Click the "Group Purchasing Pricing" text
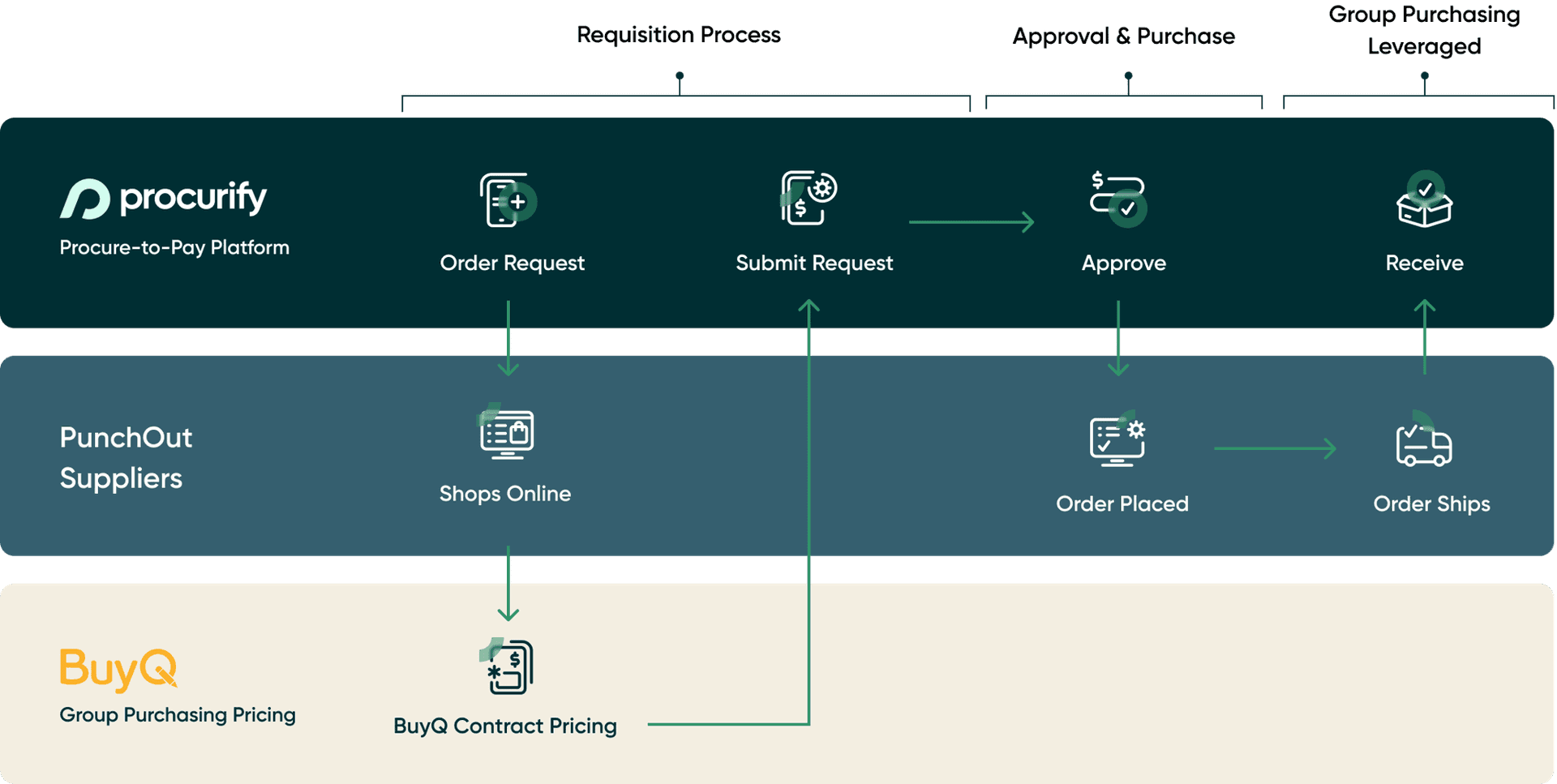Viewport: 1557px width, 784px height. [x=178, y=715]
